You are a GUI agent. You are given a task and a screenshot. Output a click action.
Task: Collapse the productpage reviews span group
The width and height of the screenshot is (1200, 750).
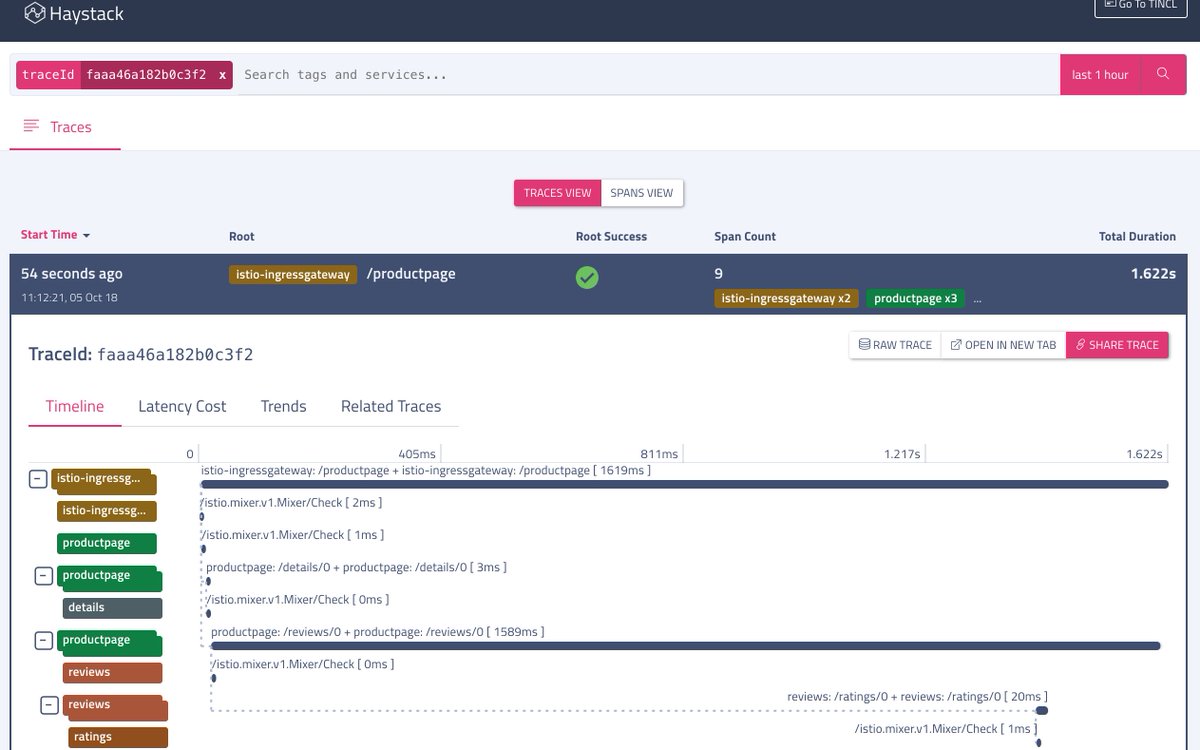pos(43,641)
